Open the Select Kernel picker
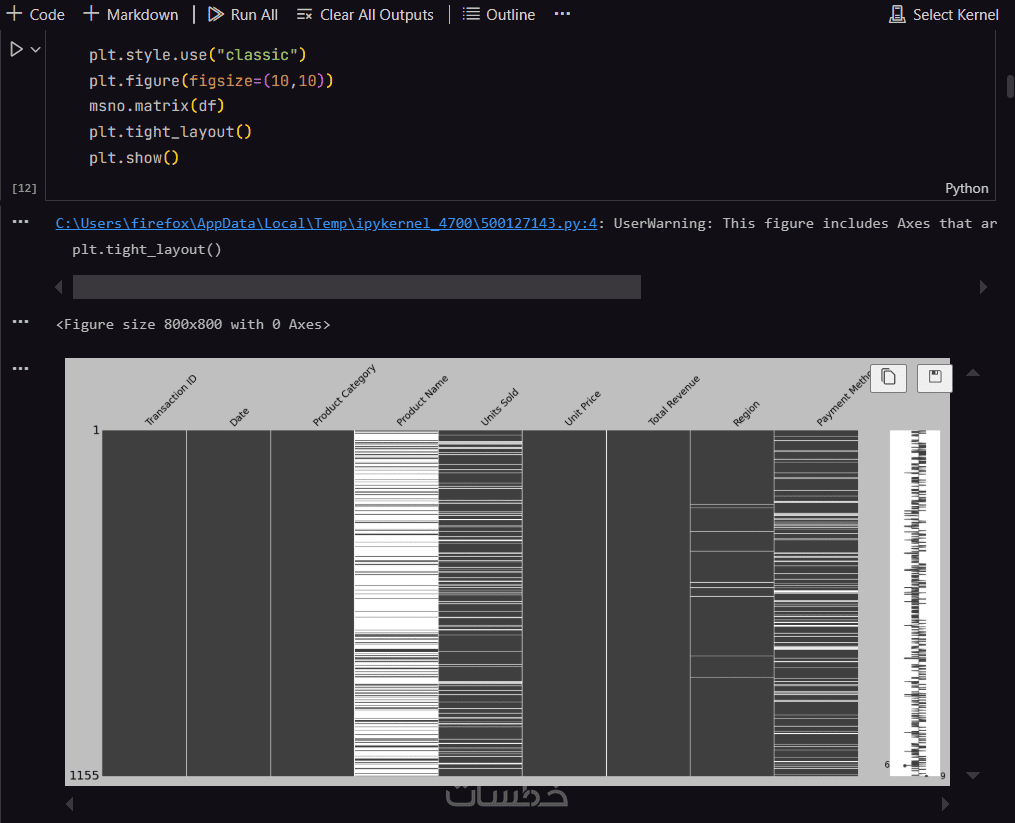This screenshot has height=823, width=1015. 944,14
